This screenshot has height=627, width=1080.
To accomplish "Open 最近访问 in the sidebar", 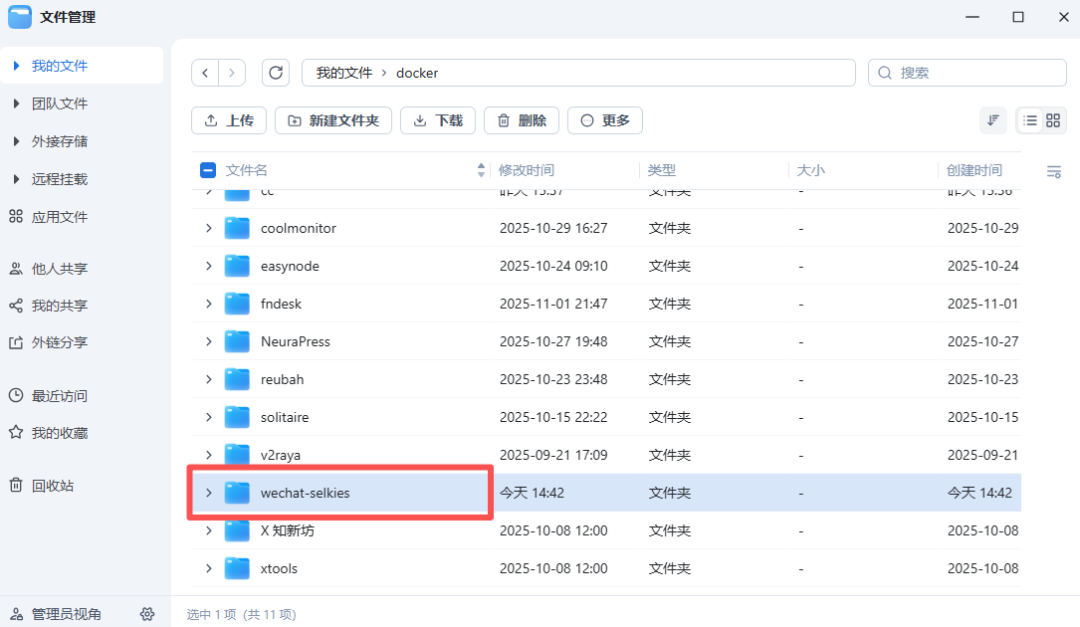I will click(59, 396).
